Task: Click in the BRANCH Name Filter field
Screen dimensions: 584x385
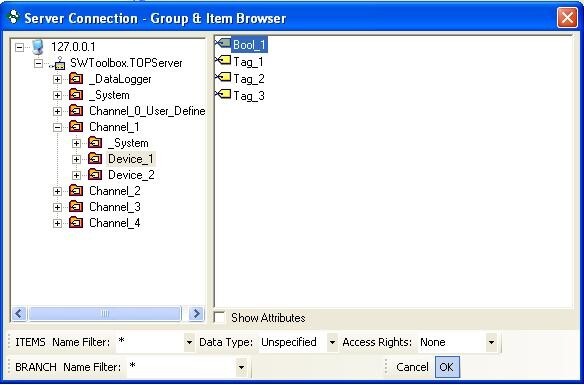Action: coord(182,367)
